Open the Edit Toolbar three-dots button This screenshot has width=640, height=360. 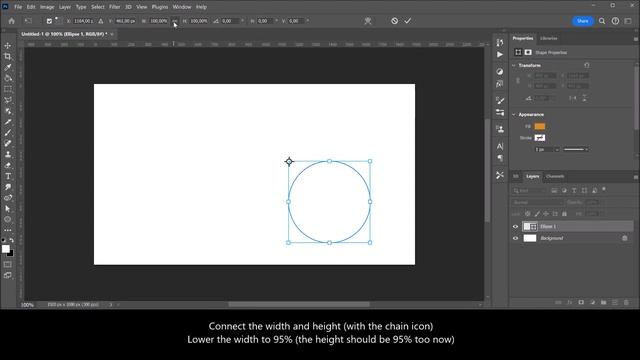8,230
